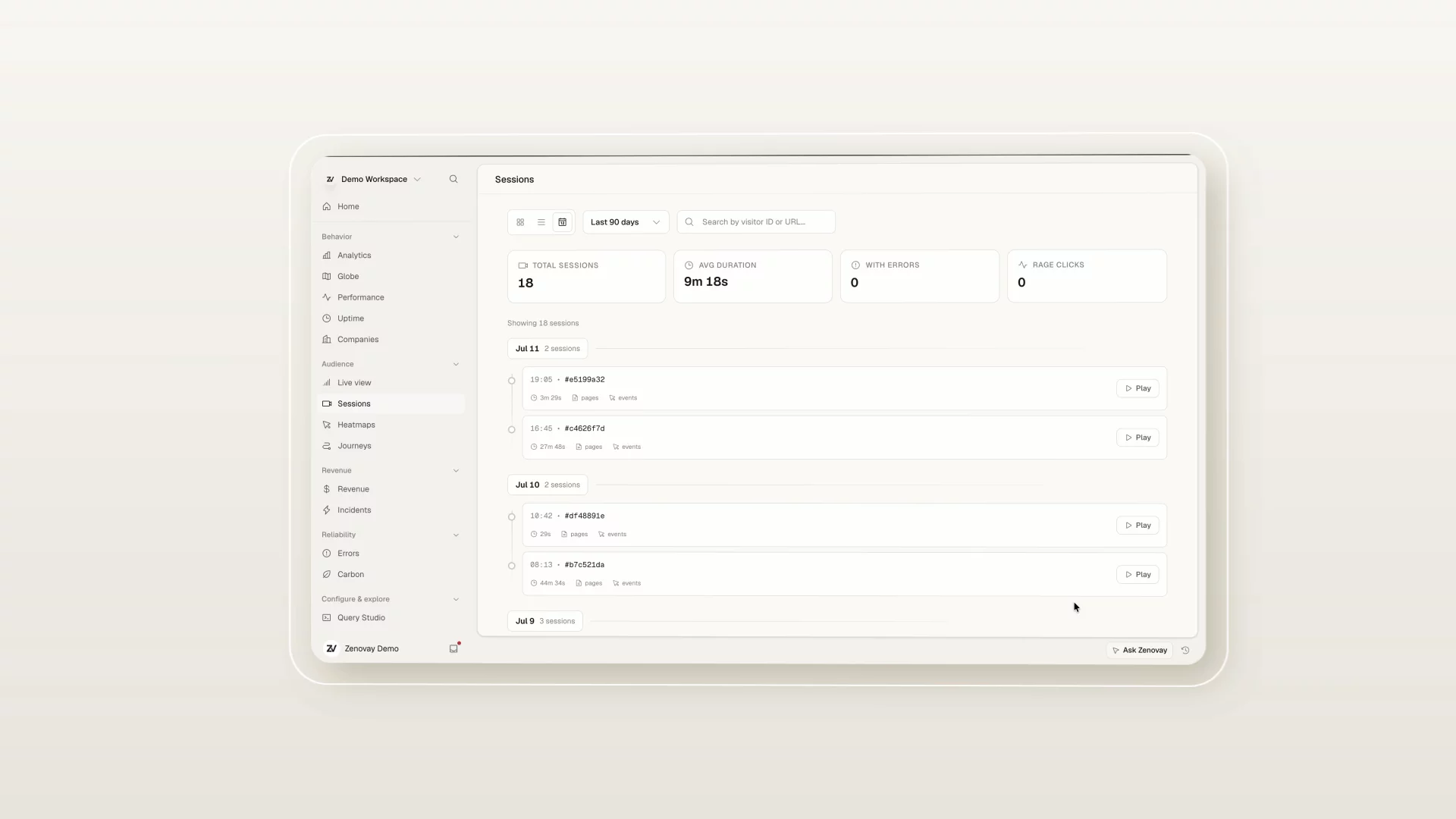This screenshot has height=819, width=1456.
Task: Open Heatmaps from the sidebar
Action: 391,425
